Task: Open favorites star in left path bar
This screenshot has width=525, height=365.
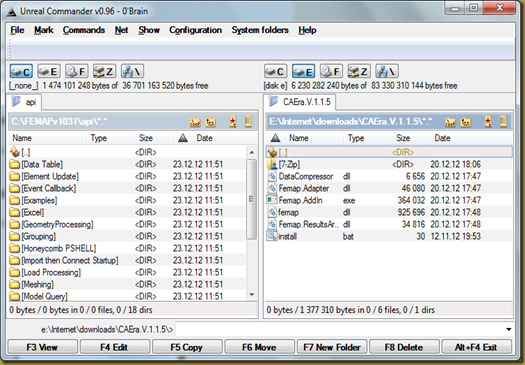Action: pyautogui.click(x=233, y=122)
